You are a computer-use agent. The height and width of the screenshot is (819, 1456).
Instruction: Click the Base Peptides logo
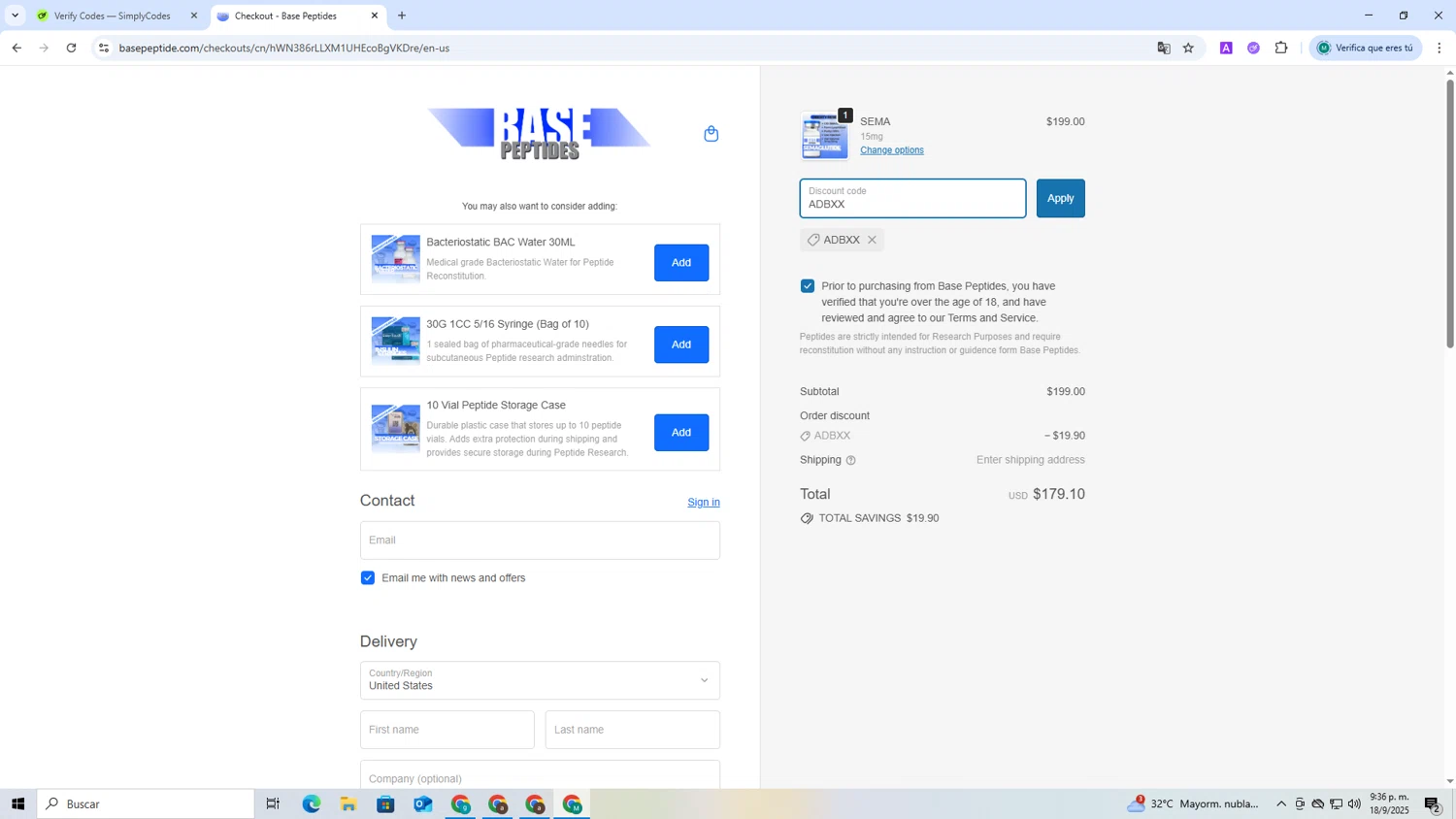539,133
